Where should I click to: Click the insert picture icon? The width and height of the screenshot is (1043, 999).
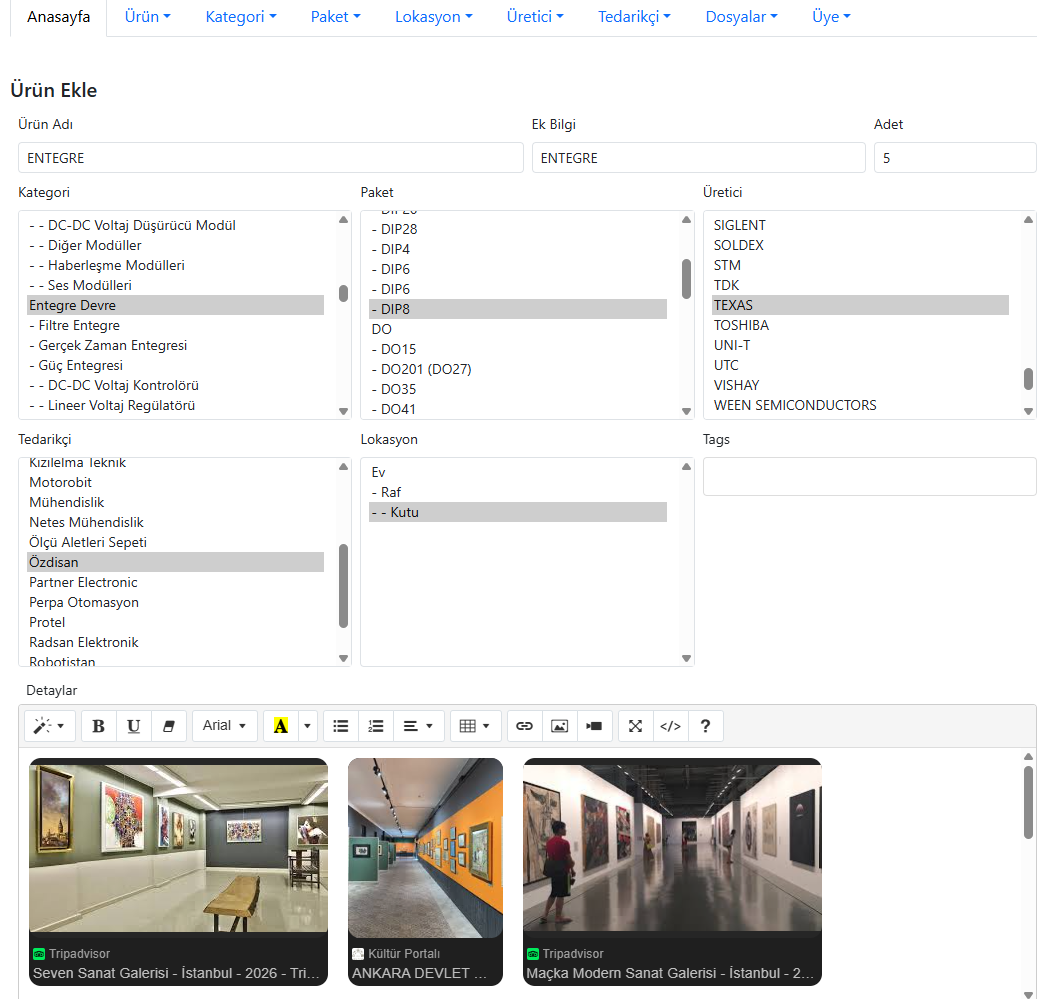(559, 726)
